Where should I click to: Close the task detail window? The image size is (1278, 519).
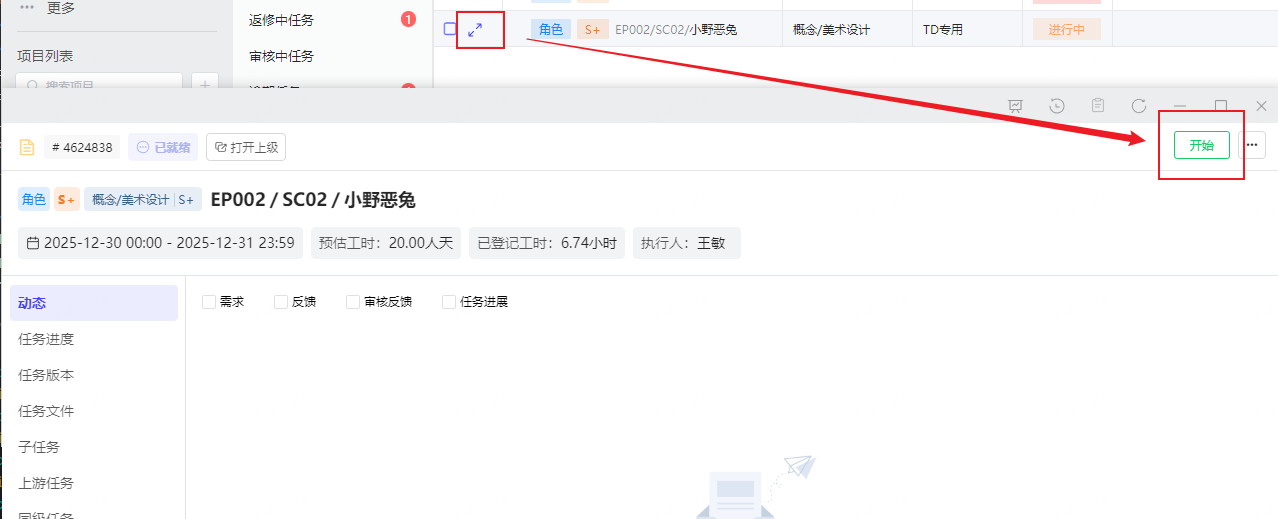[1261, 106]
